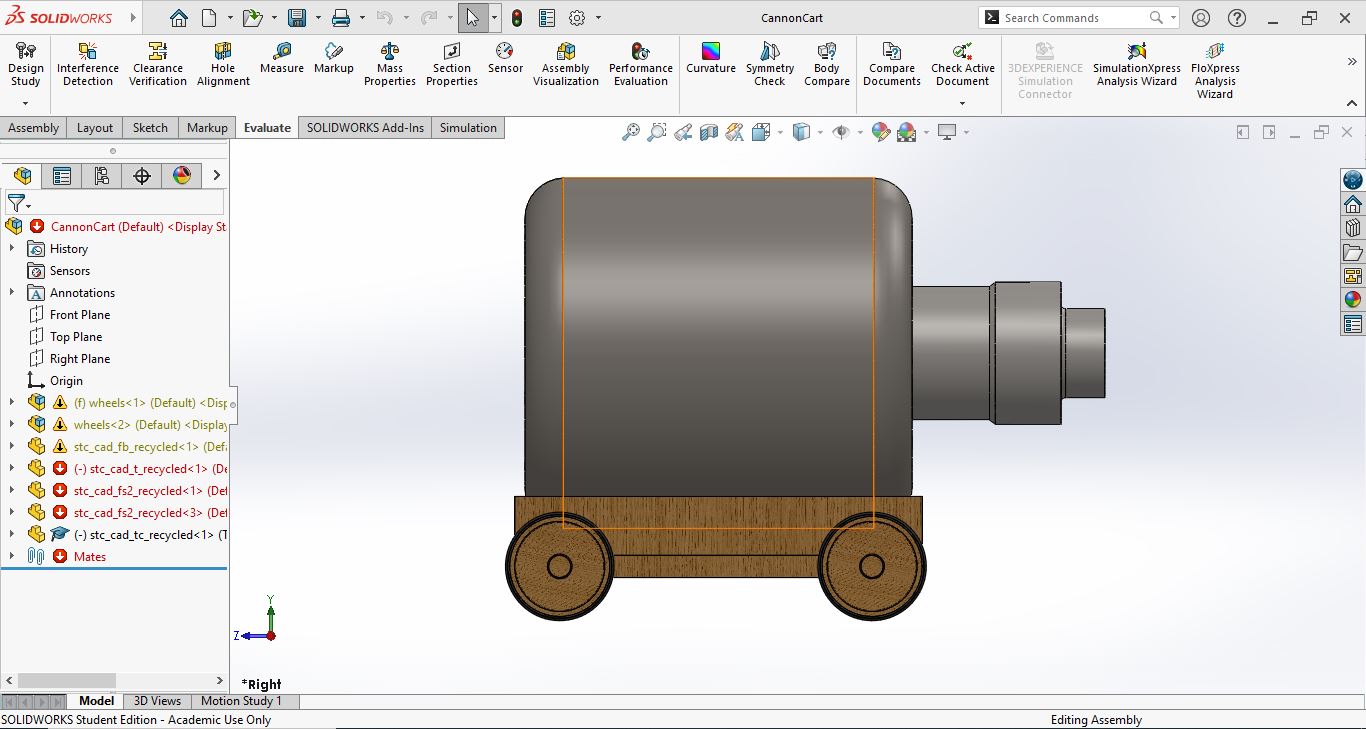Screen dimensions: 1366x729
Task: Click the Rebuild traffic light icon
Action: pos(517,18)
